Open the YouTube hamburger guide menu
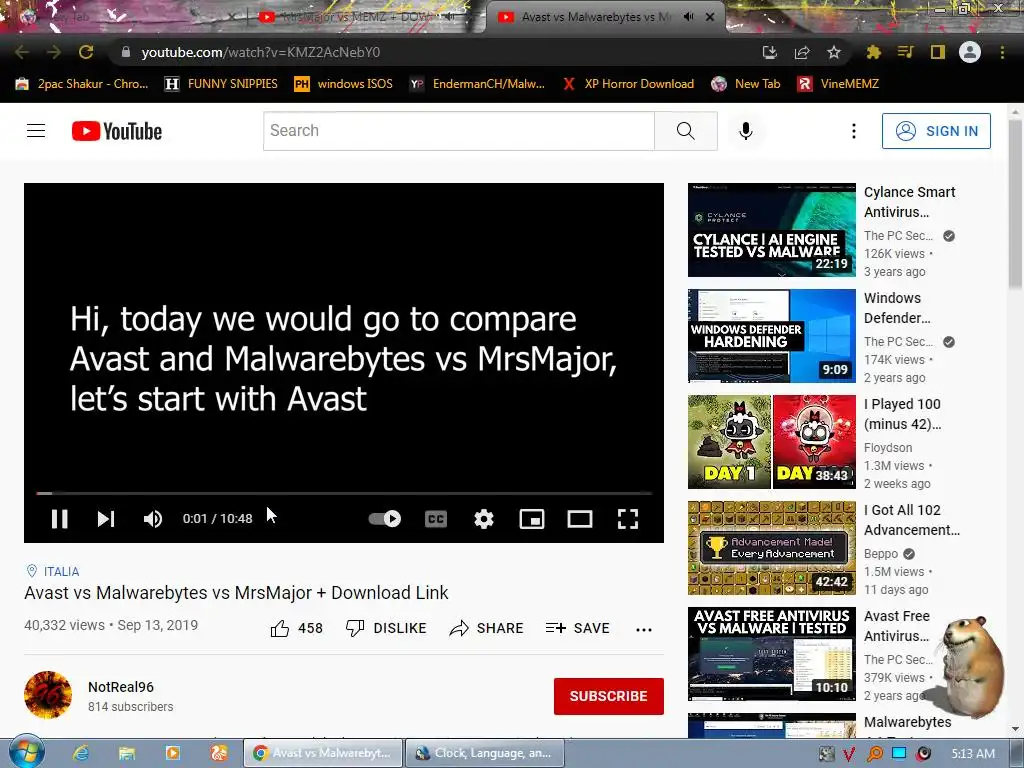The width and height of the screenshot is (1024, 768). [36, 131]
